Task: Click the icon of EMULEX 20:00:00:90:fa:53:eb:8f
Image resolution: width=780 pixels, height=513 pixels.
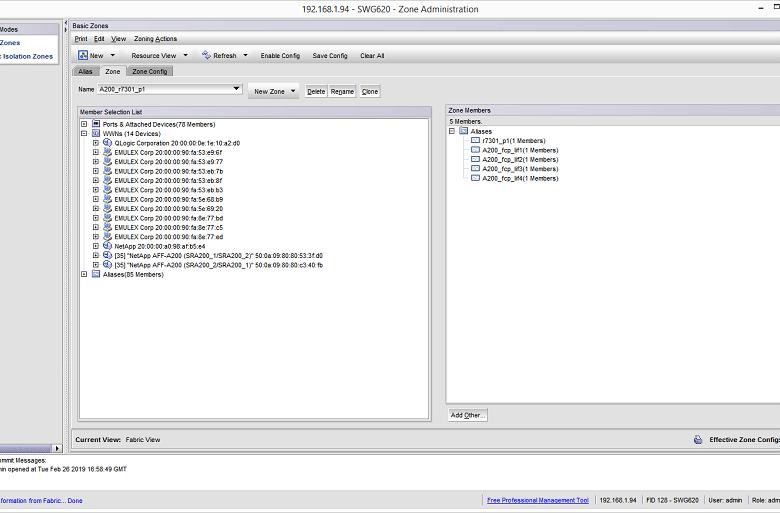Action: 107,181
